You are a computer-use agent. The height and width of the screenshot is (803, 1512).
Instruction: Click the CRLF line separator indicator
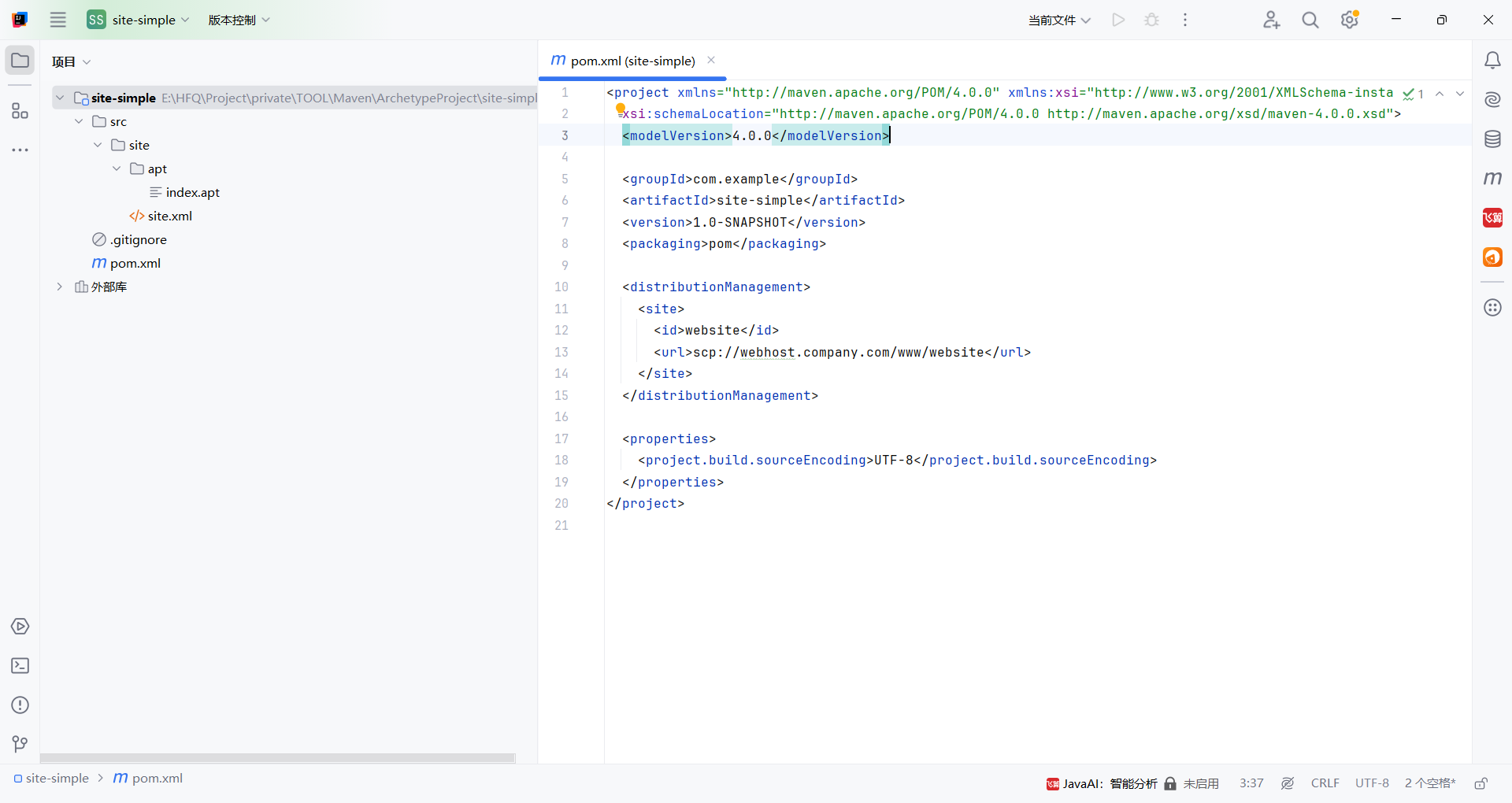pos(1325,783)
